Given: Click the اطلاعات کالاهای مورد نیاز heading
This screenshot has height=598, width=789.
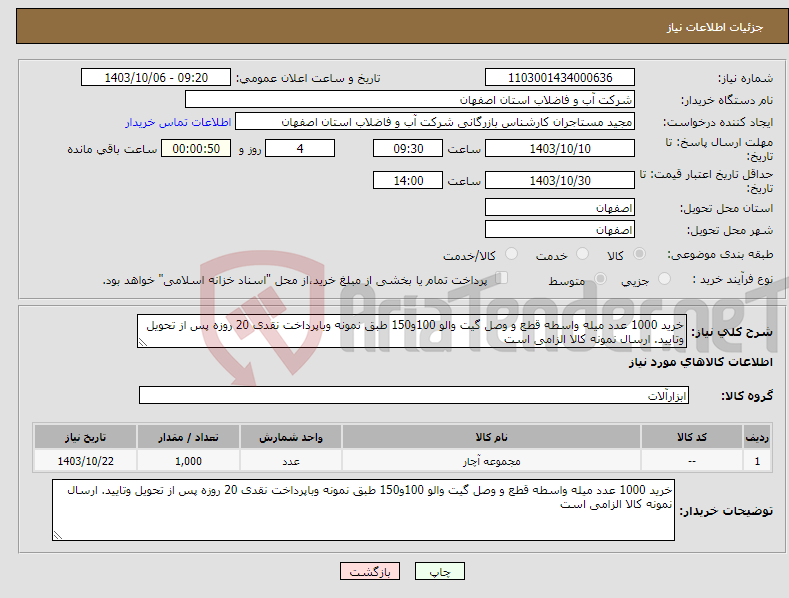Looking at the screenshot, I should pyautogui.click(x=701, y=362).
